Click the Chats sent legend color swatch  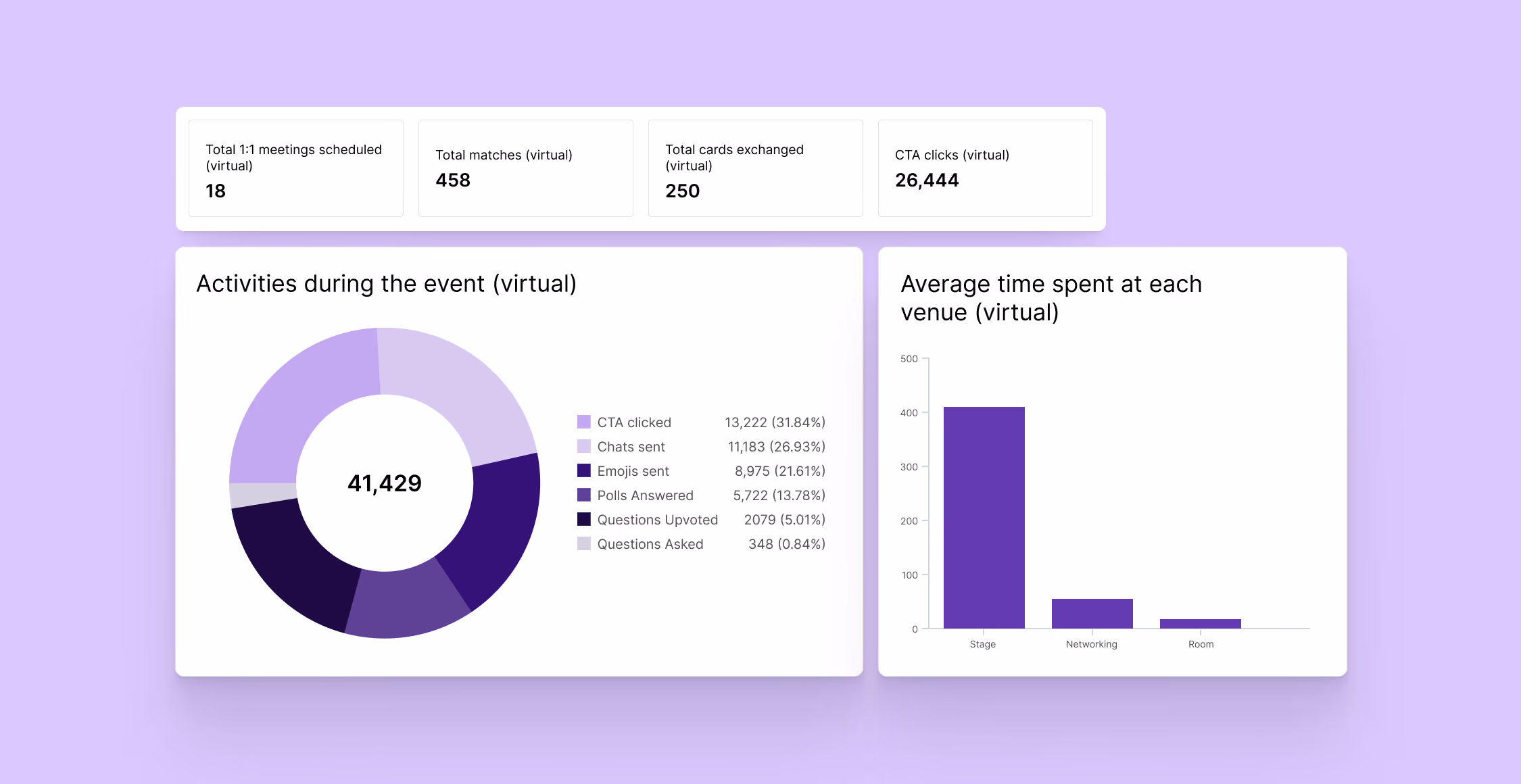[584, 446]
